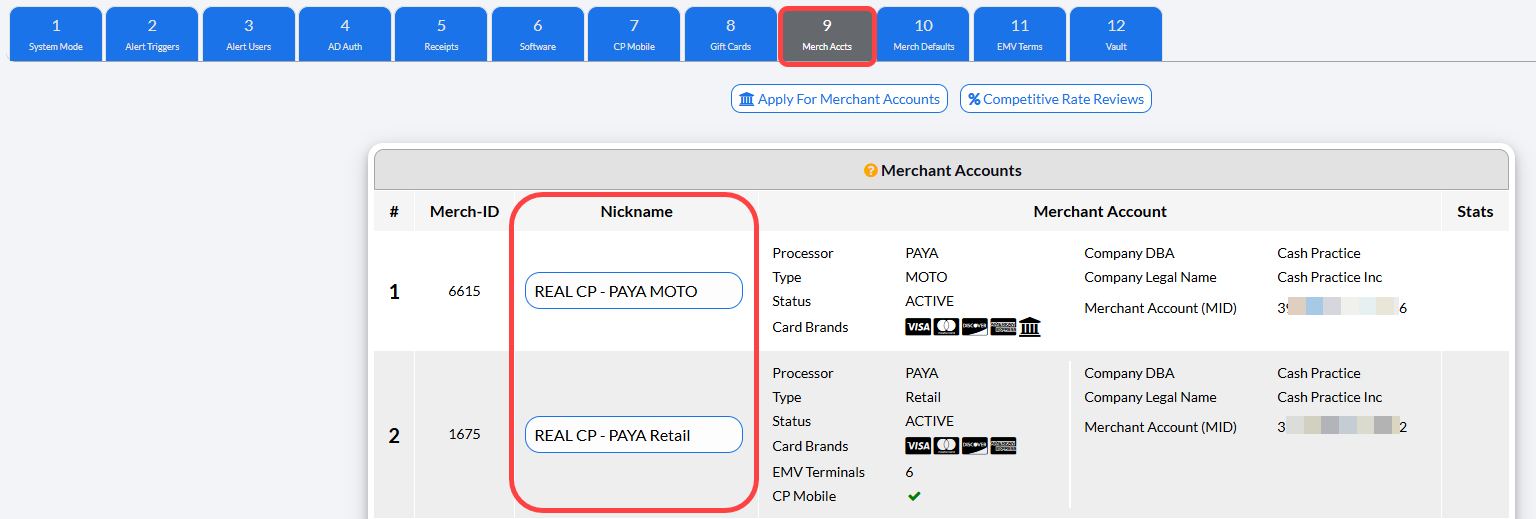Click the MOTO type value
Image resolution: width=1536 pixels, height=519 pixels.
click(926, 277)
